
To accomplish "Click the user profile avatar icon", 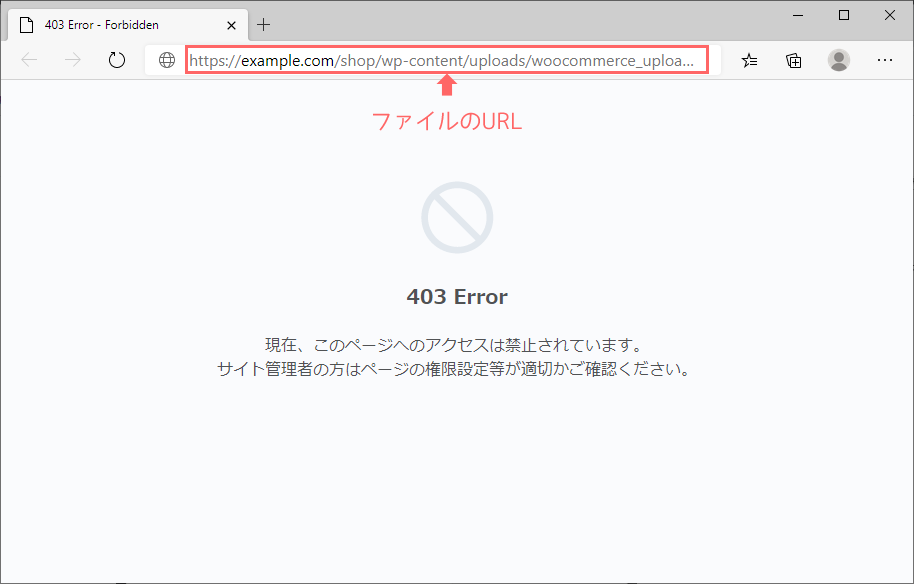I will coord(839,60).
